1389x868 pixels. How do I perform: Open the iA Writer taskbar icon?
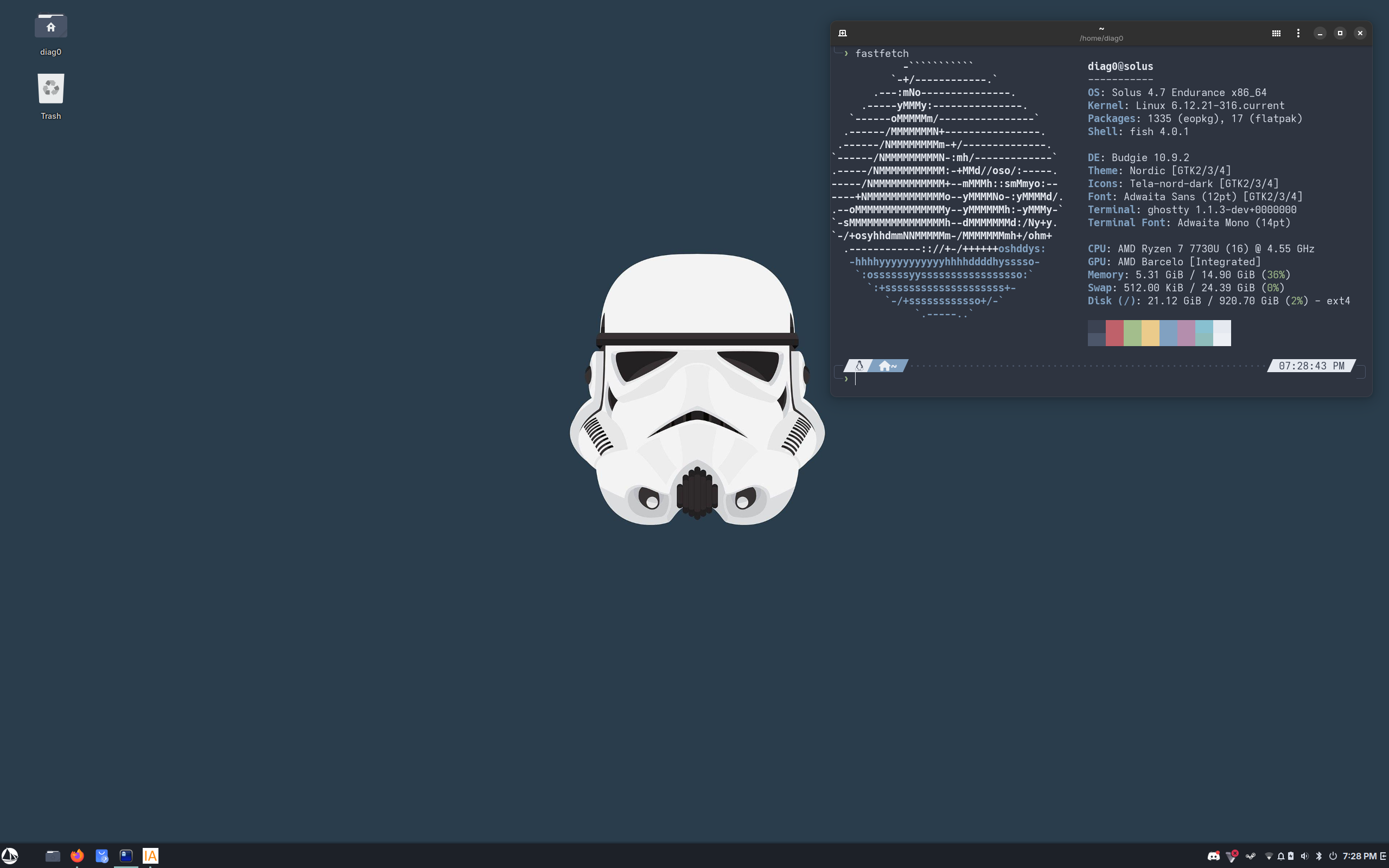point(150,856)
